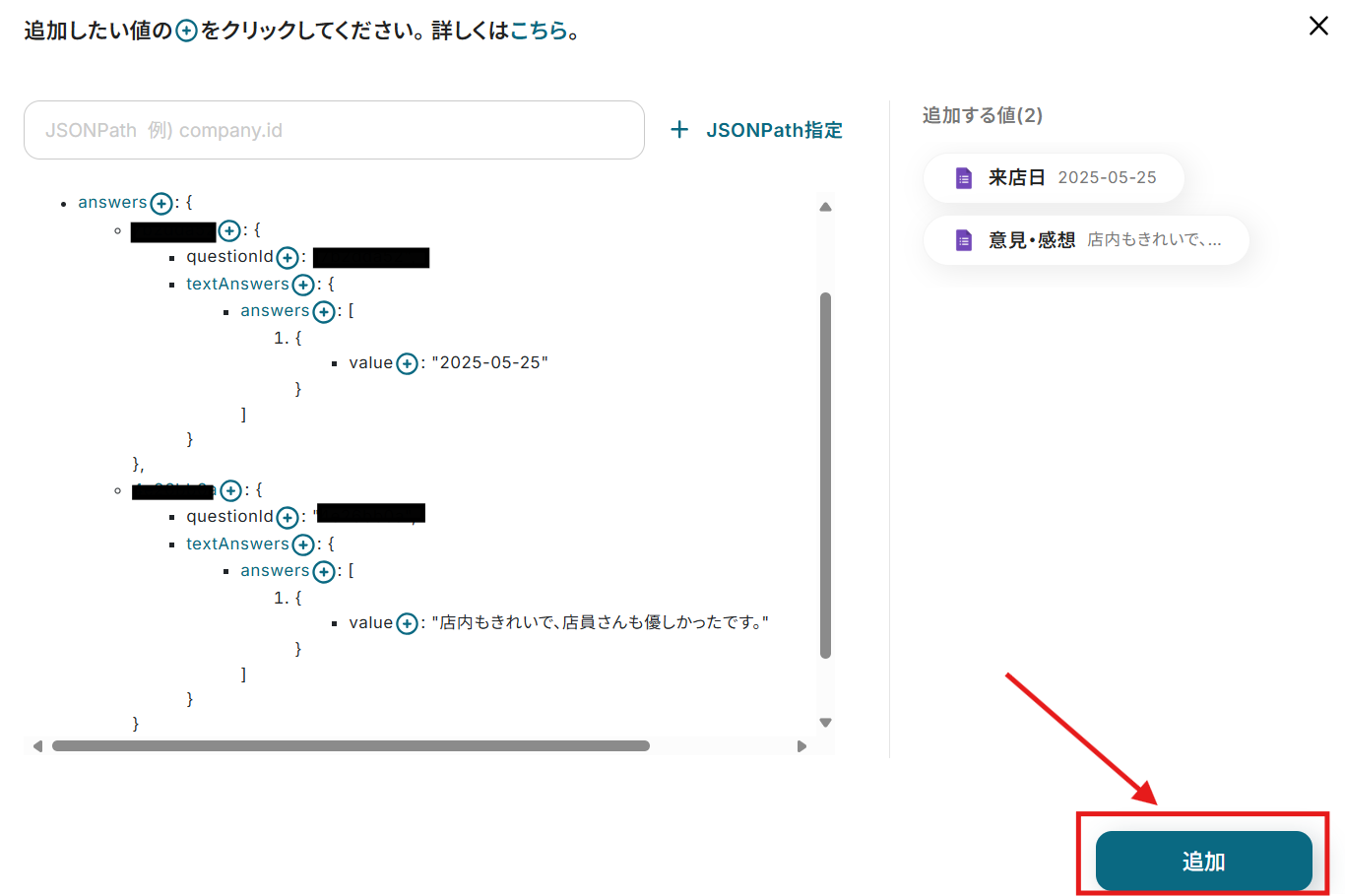
Task: Click the second nested answers key
Action: coord(276,570)
